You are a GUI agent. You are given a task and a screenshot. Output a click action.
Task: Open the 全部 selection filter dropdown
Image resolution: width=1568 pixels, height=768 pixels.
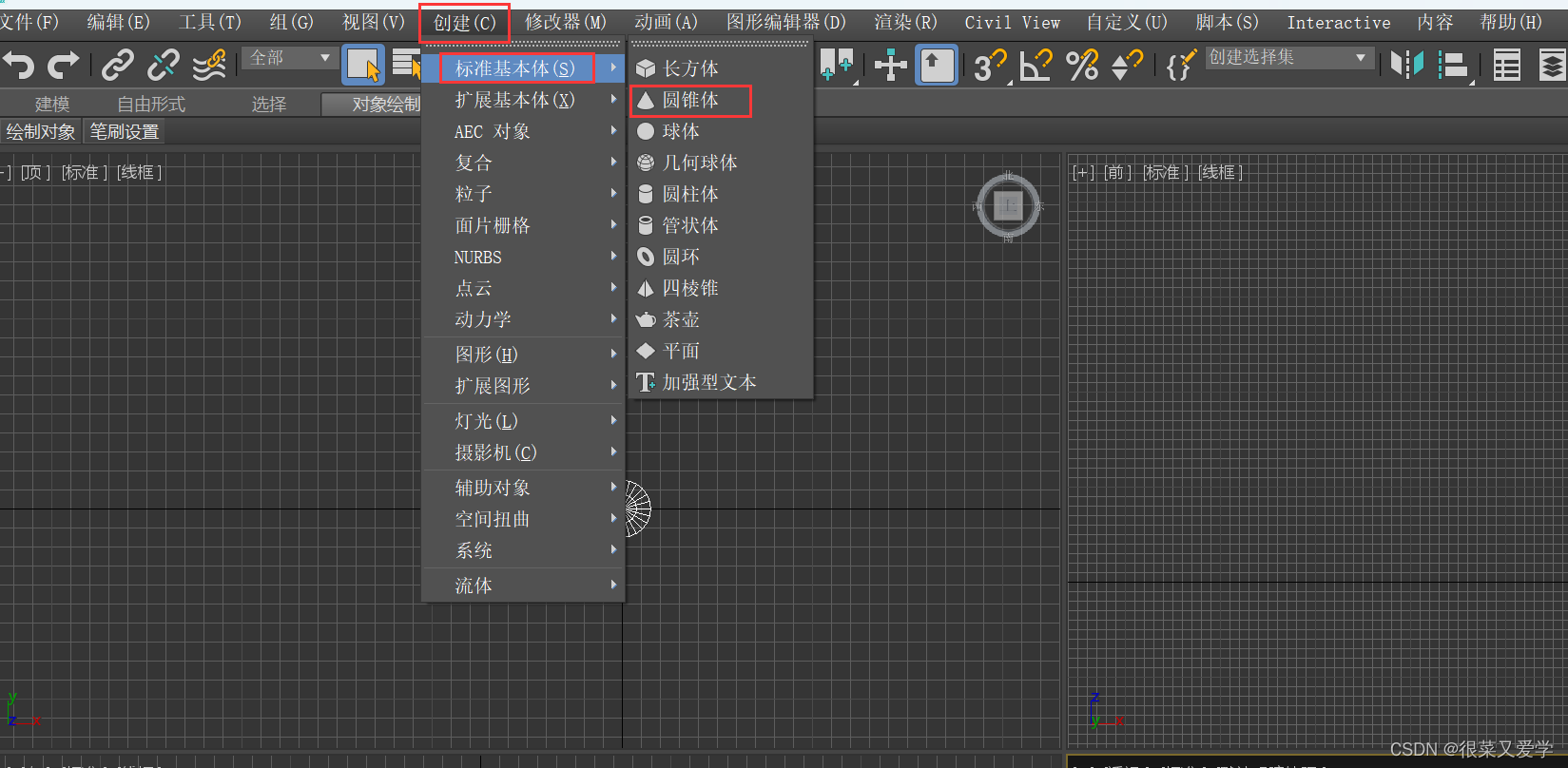click(289, 58)
